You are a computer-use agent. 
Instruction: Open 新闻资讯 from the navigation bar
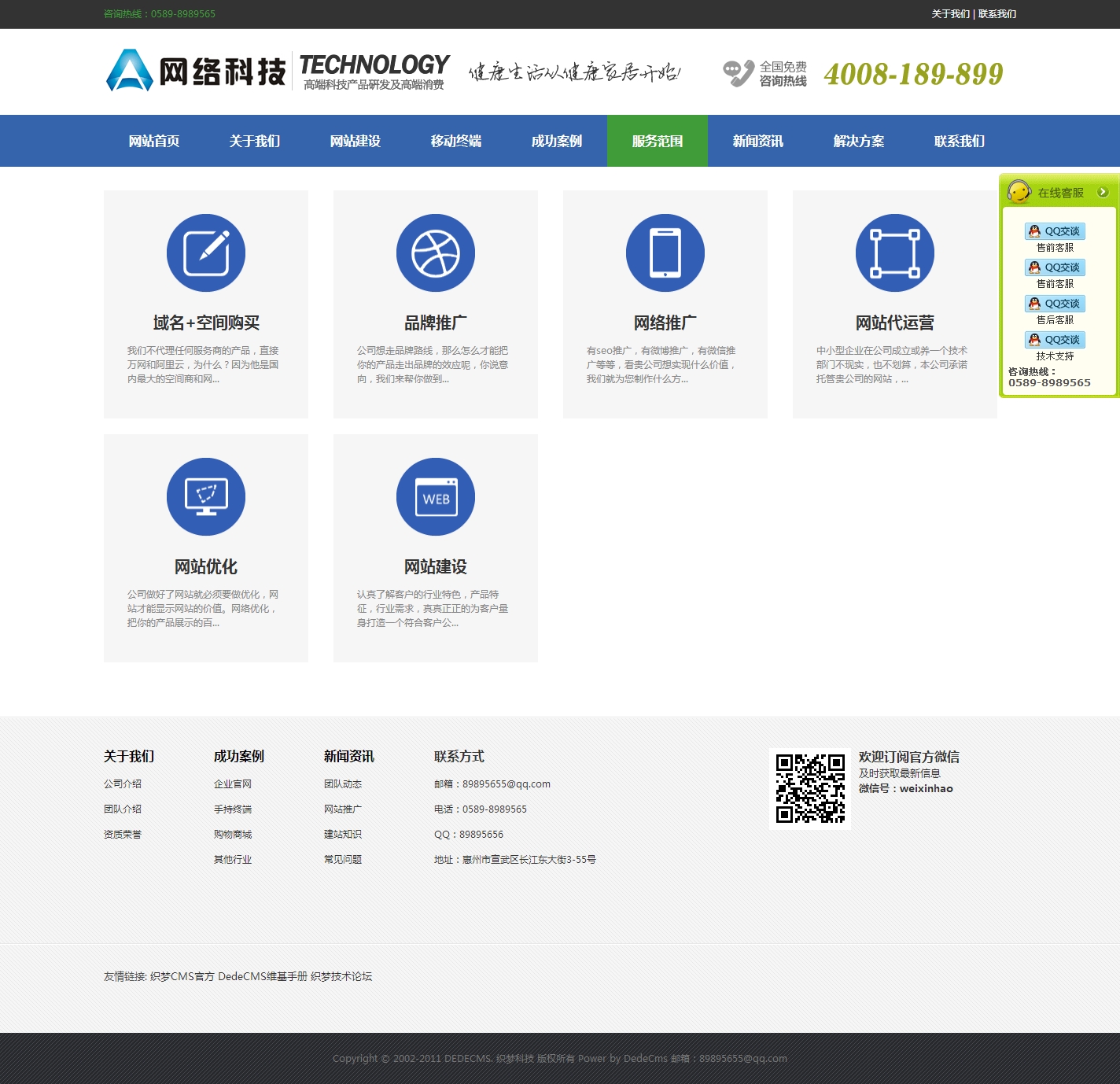pyautogui.click(x=758, y=141)
